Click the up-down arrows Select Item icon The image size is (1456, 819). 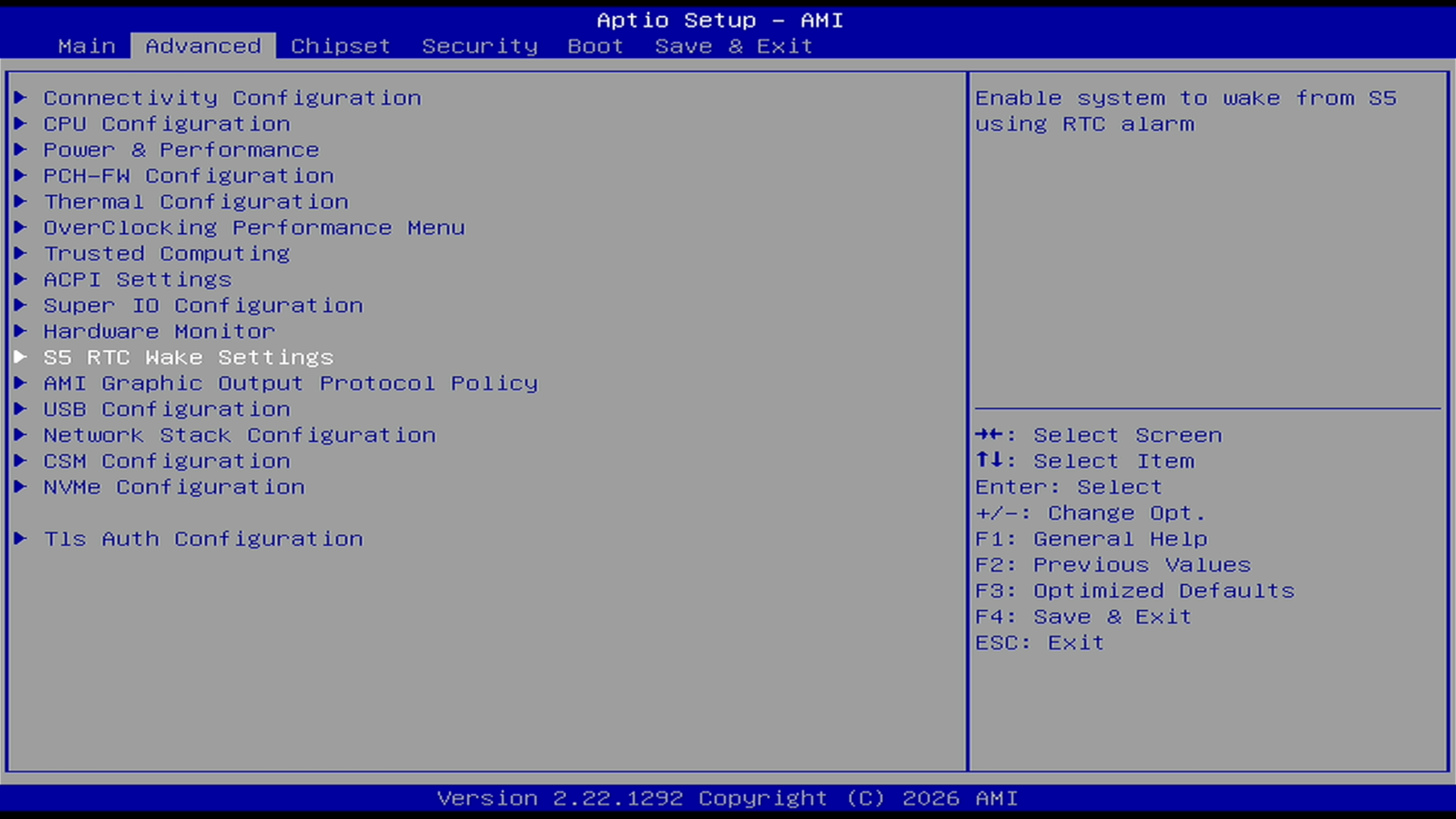click(990, 460)
